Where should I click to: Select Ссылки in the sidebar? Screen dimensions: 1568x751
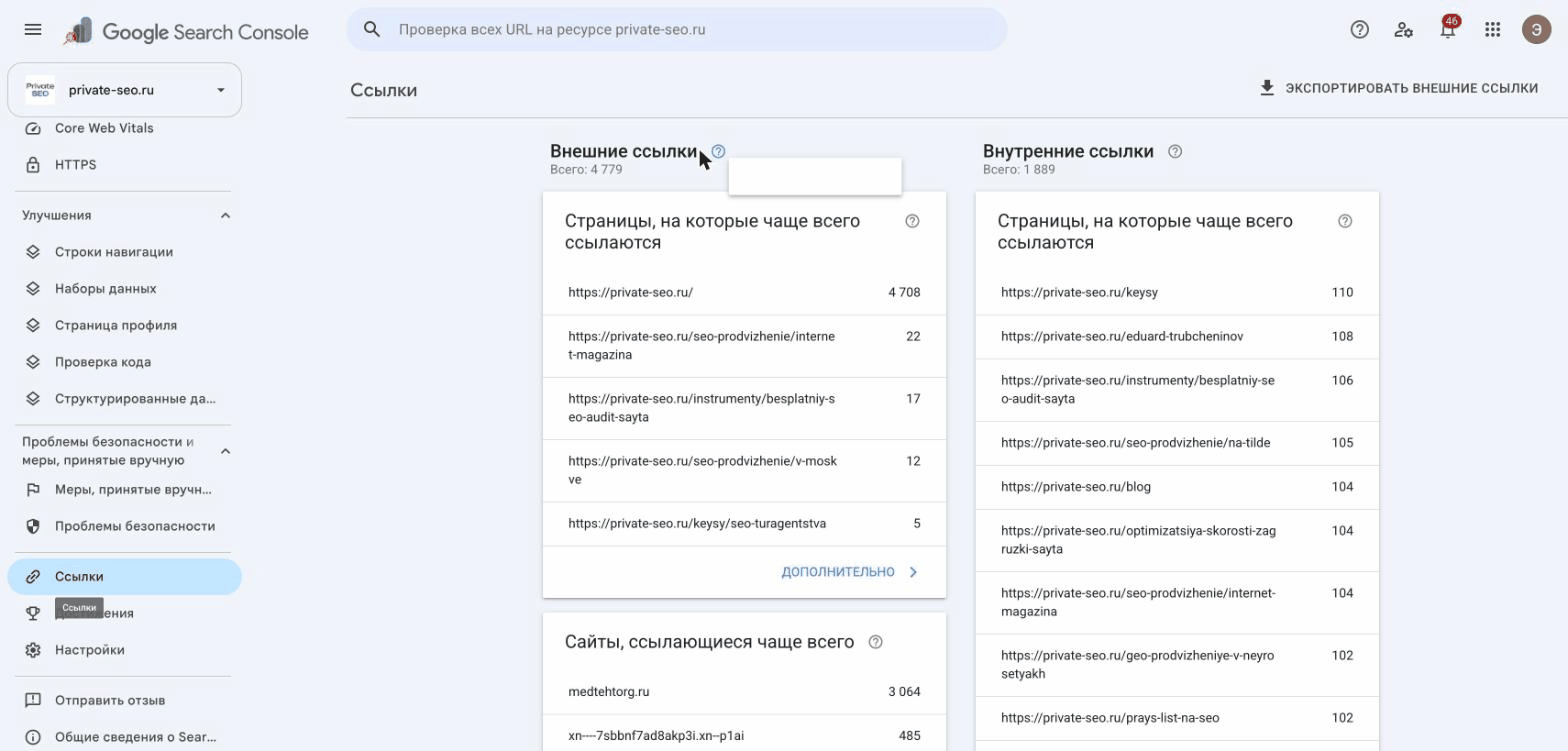pos(124,577)
